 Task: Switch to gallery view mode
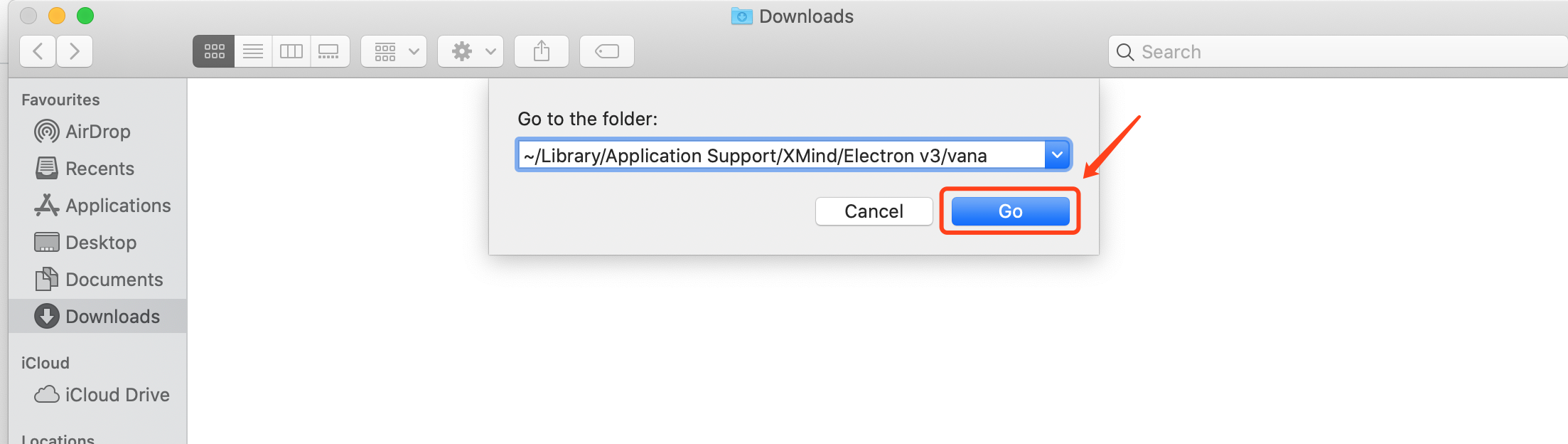pyautogui.click(x=330, y=51)
